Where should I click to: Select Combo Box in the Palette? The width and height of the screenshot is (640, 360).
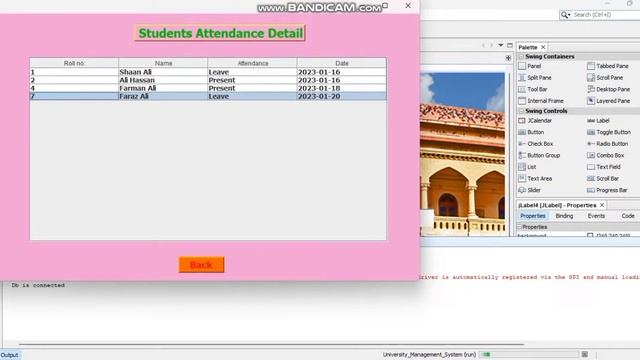coord(606,156)
